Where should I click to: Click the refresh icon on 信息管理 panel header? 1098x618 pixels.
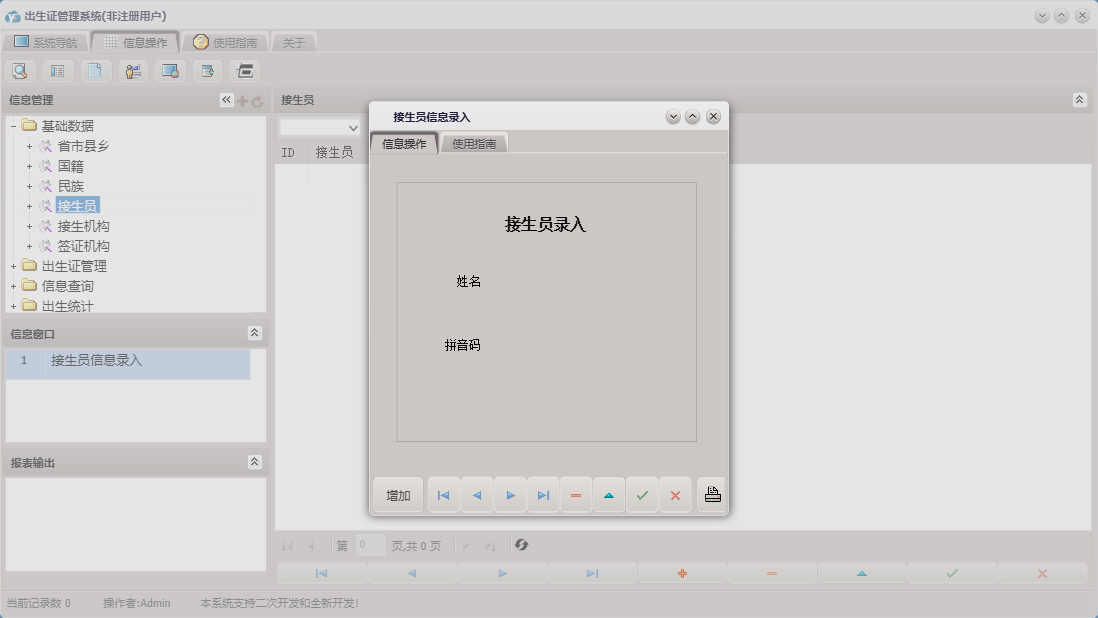pyautogui.click(x=257, y=100)
